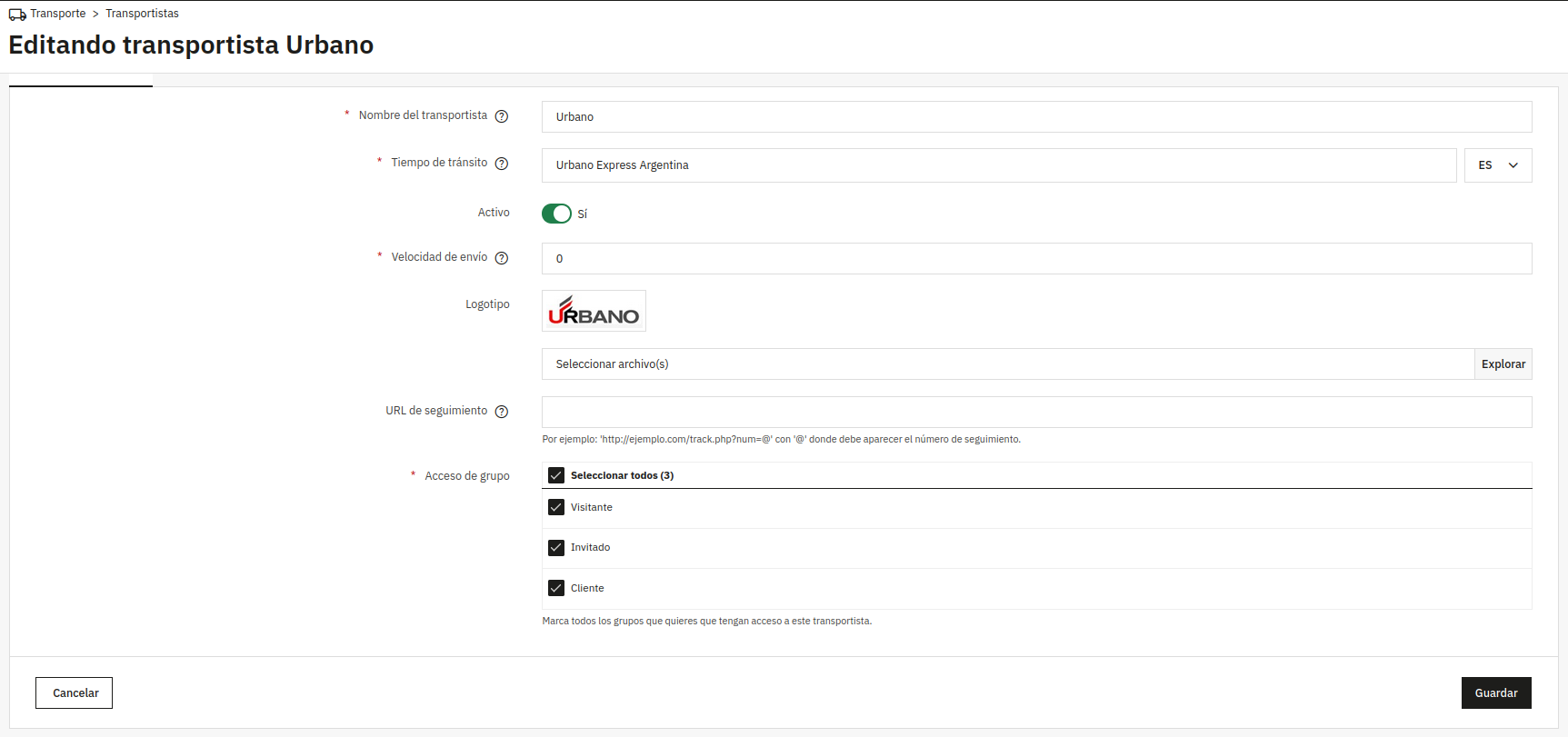This screenshot has height=737, width=1568.
Task: Click the Urbano logo thumbnail
Action: 594,311
